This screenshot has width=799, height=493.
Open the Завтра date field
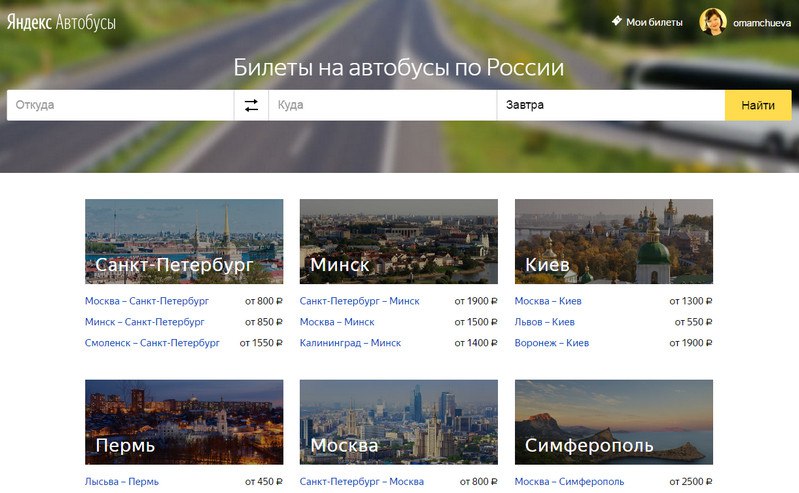(x=611, y=106)
